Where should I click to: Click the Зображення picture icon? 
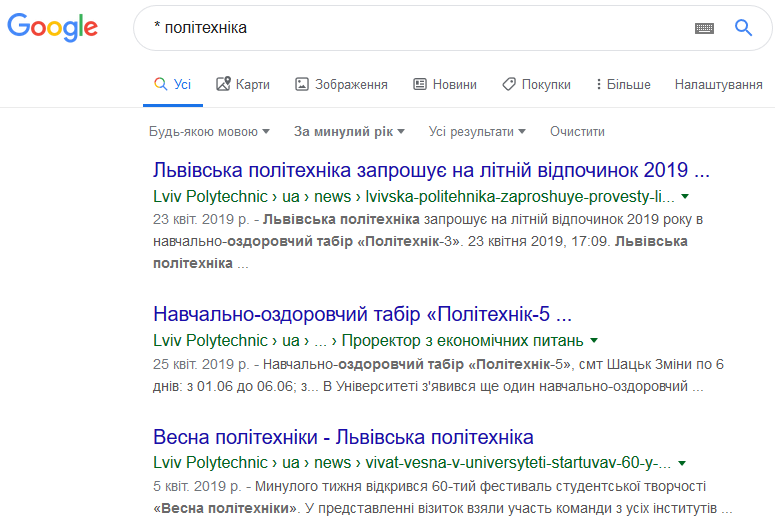point(301,84)
